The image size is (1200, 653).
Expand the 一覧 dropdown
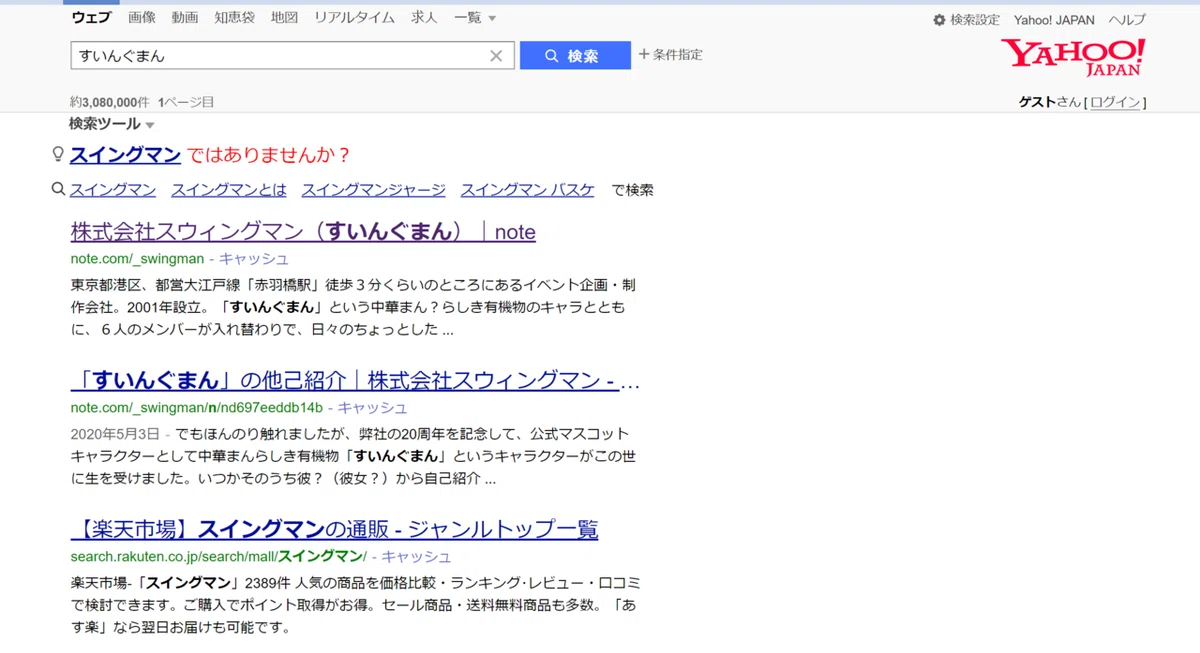click(475, 18)
